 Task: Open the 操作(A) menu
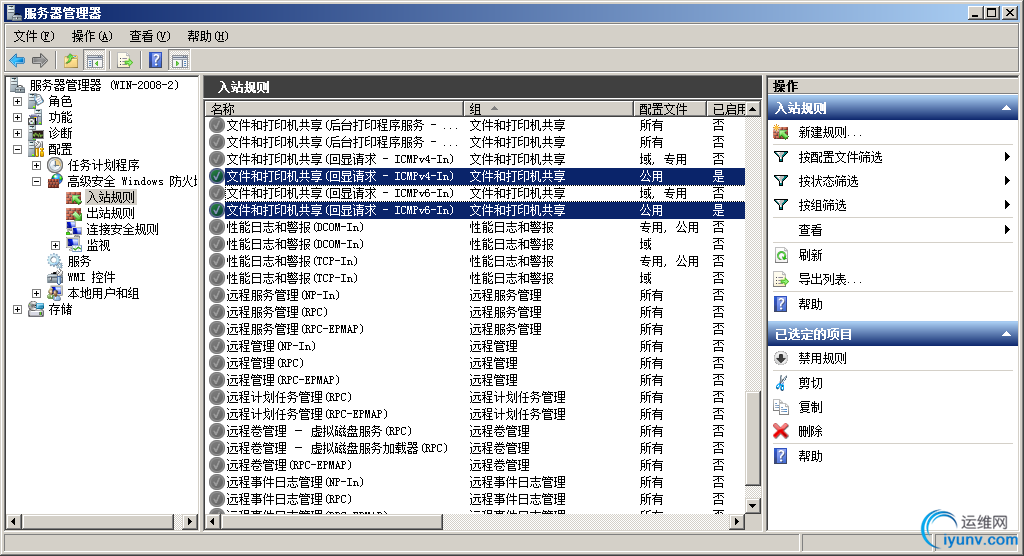coord(92,36)
